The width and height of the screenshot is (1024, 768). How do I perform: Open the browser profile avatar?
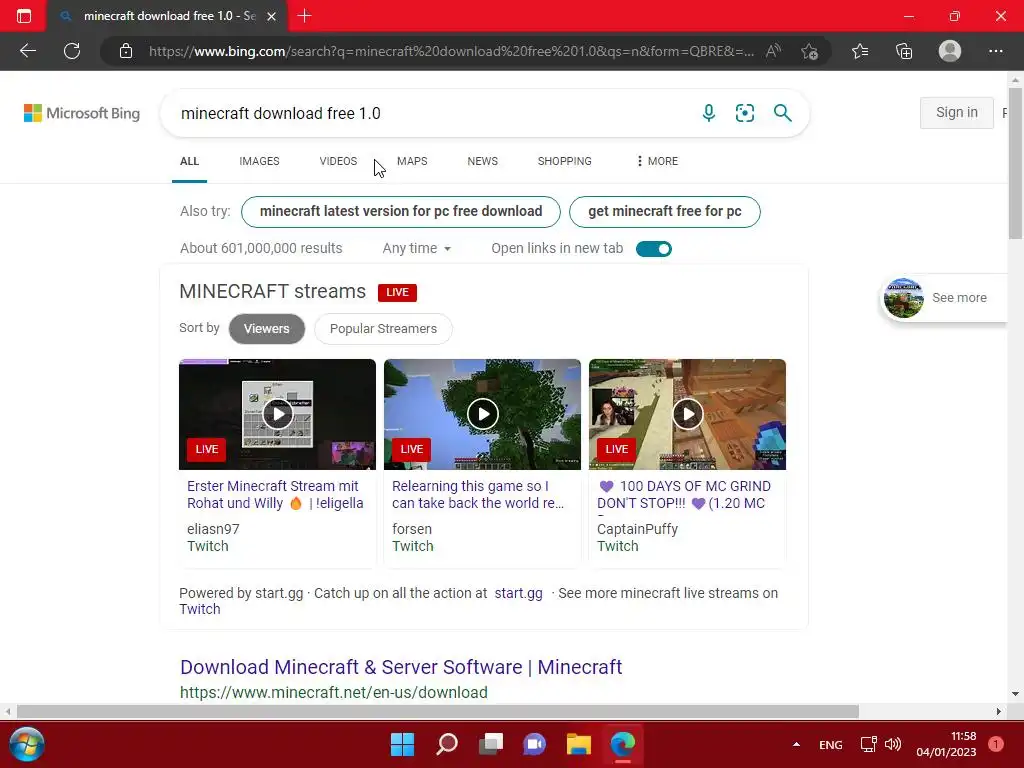click(x=950, y=51)
